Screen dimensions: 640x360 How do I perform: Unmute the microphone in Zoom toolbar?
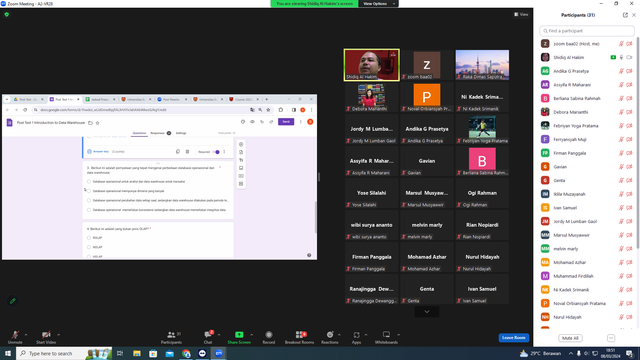point(15,337)
